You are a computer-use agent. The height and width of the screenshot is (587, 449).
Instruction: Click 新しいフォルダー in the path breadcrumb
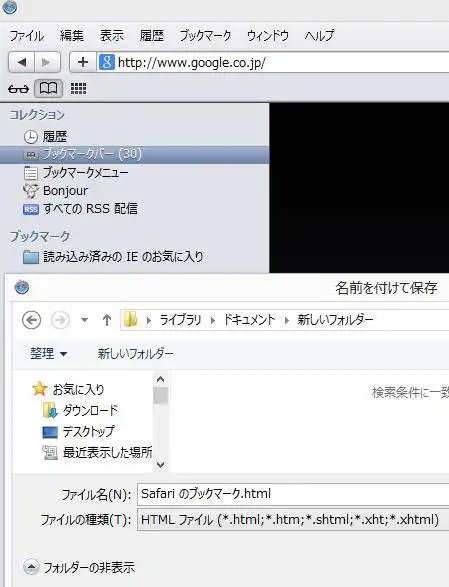coord(335,320)
